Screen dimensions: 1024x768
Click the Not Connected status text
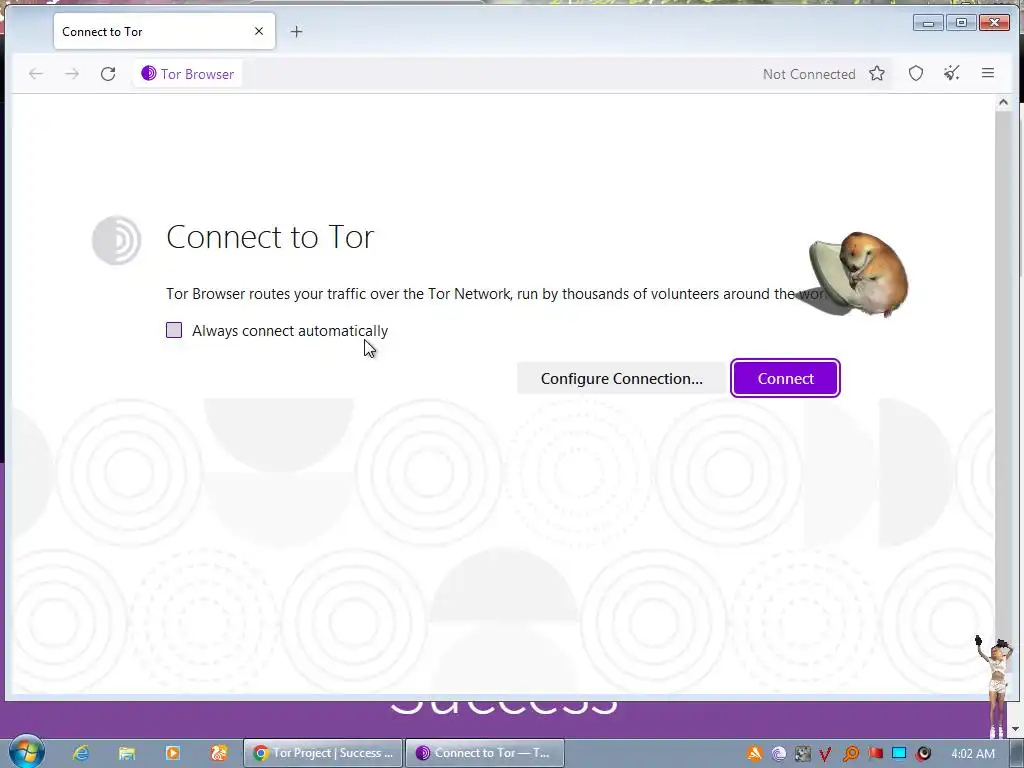pos(808,74)
